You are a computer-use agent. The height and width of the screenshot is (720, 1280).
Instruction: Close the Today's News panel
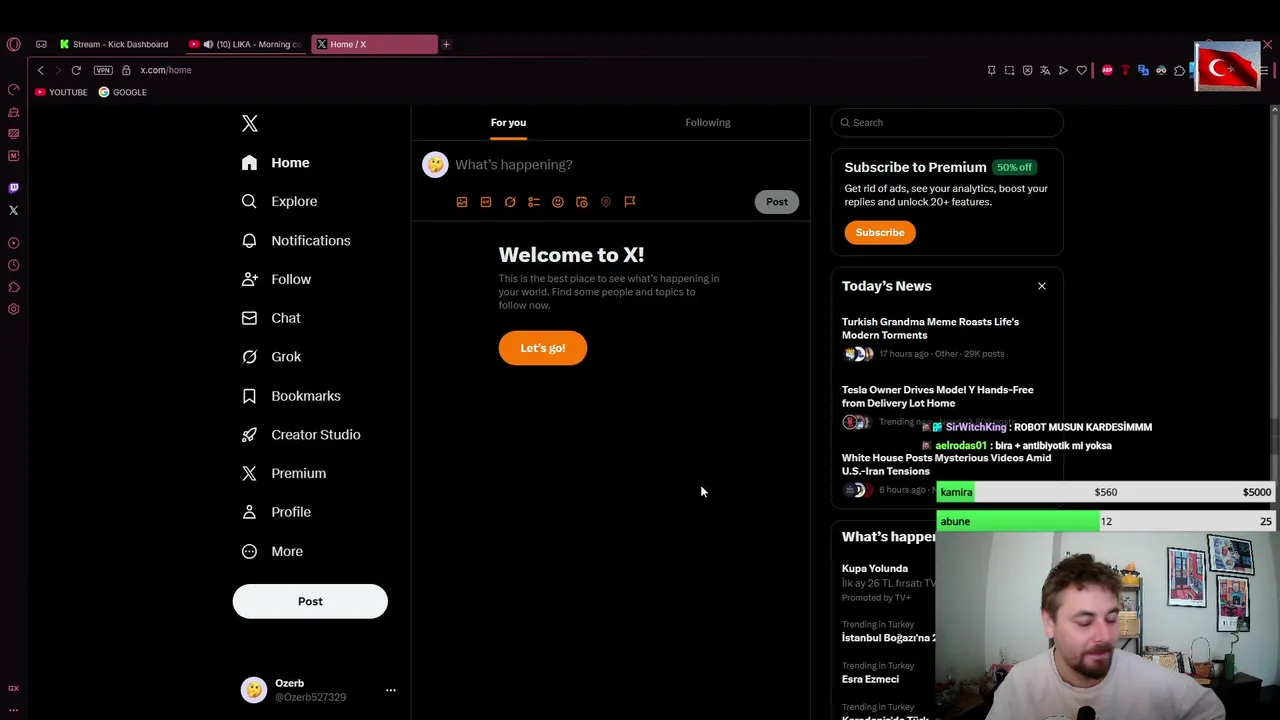coord(1042,286)
